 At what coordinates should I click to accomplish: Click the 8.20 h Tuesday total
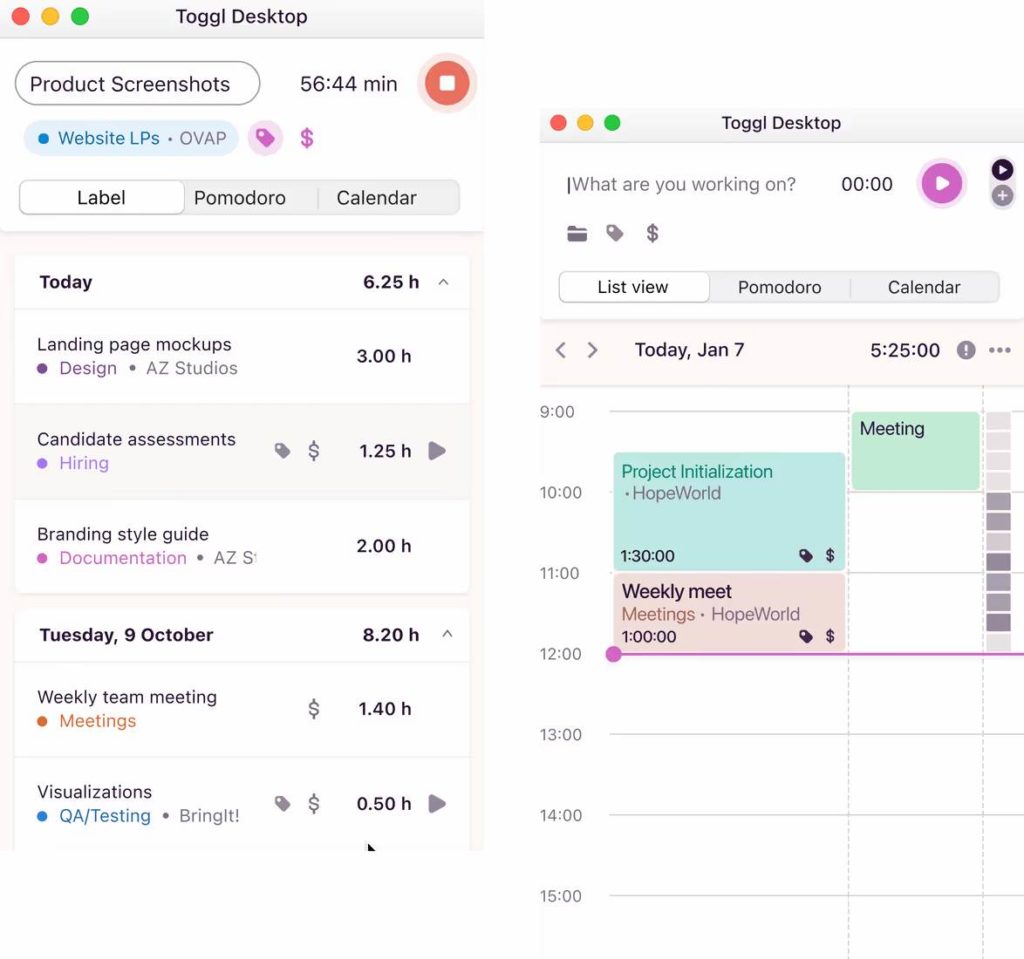click(391, 635)
